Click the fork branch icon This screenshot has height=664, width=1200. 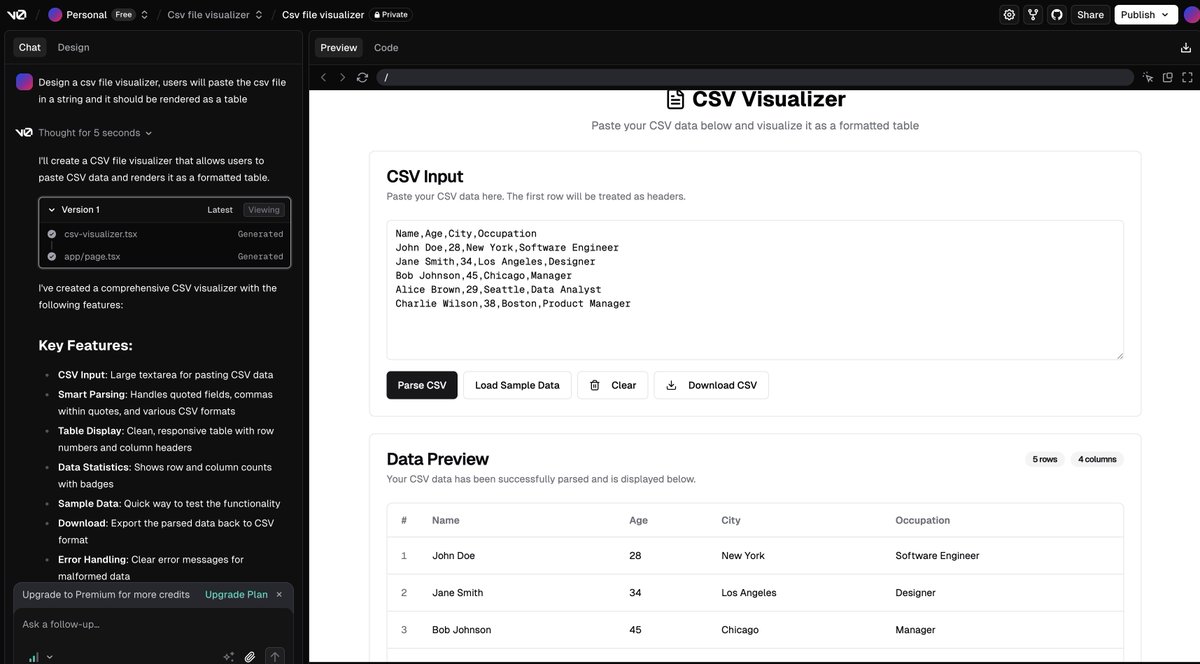pos(1033,15)
